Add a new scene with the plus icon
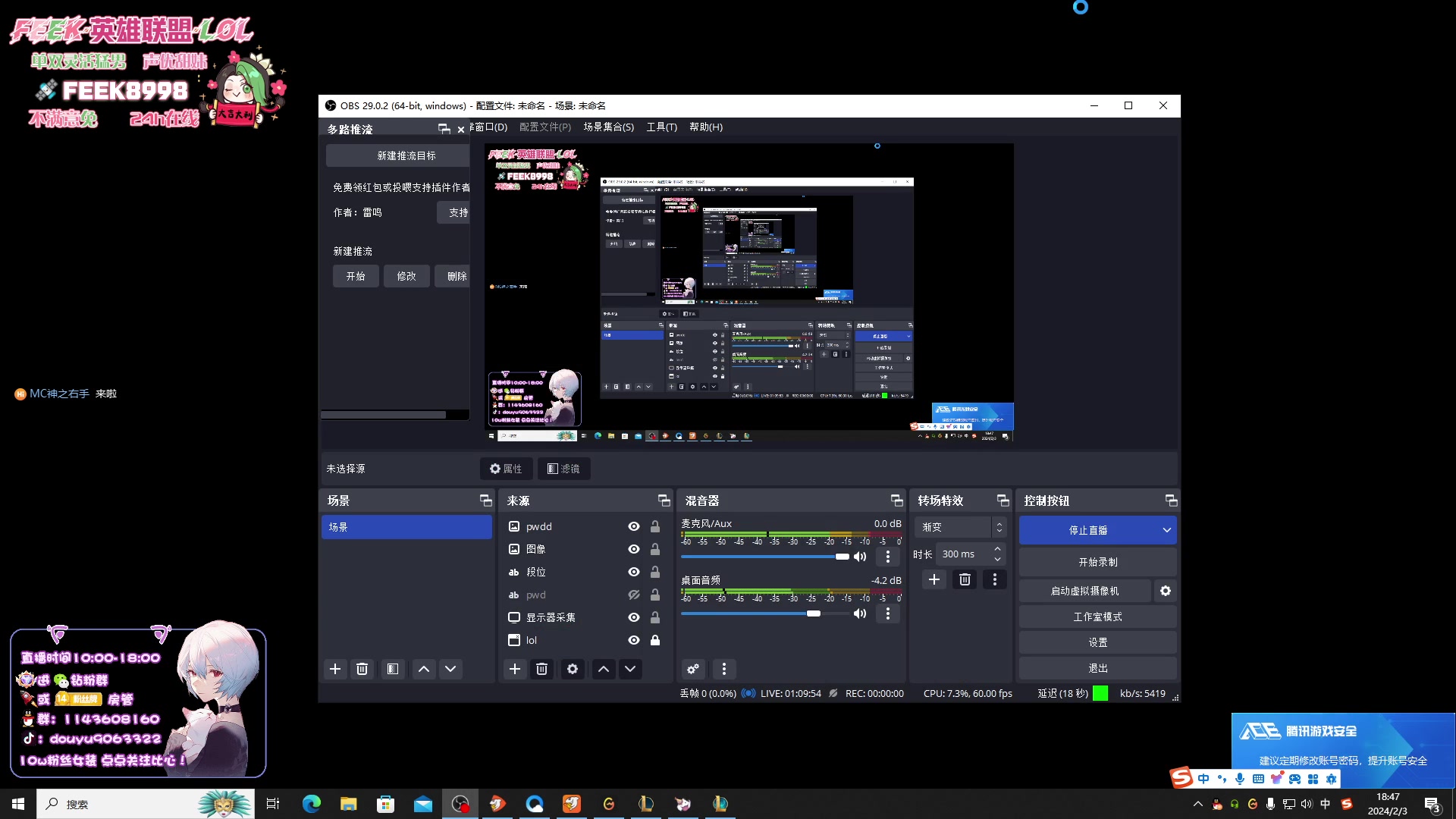Screen dimensions: 1456x819 [x=335, y=669]
